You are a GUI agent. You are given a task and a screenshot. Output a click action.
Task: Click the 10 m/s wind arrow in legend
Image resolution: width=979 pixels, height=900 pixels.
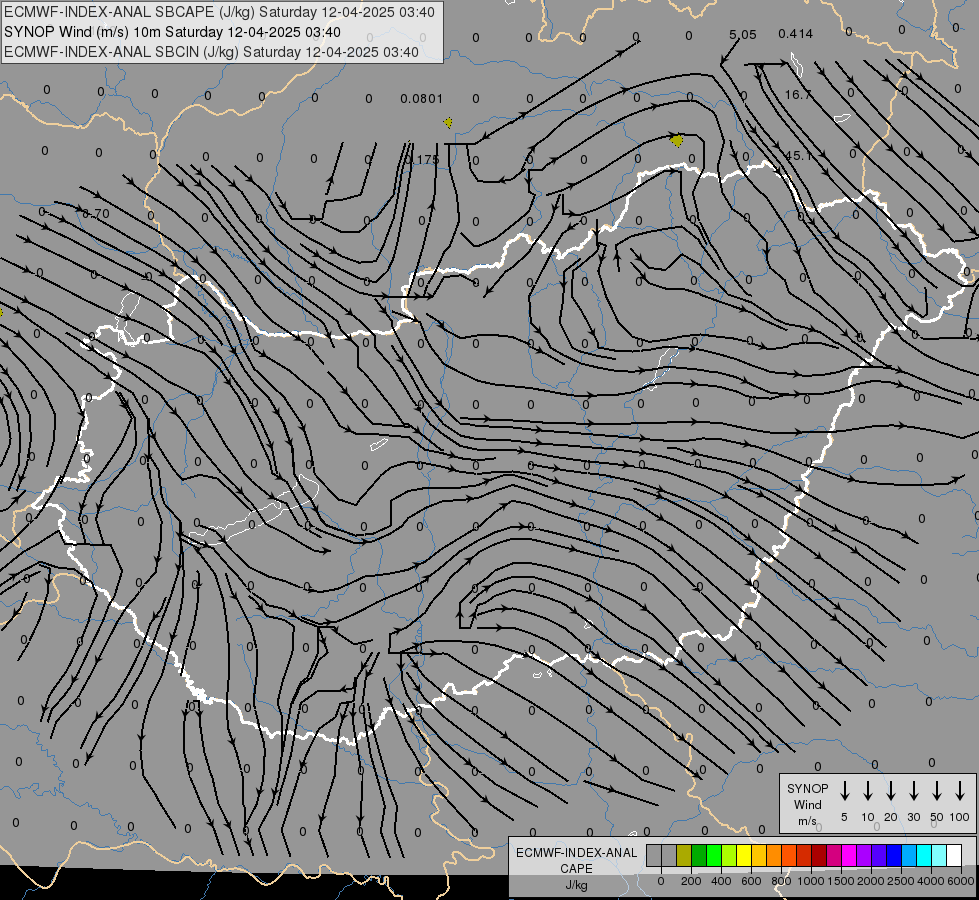click(x=868, y=791)
